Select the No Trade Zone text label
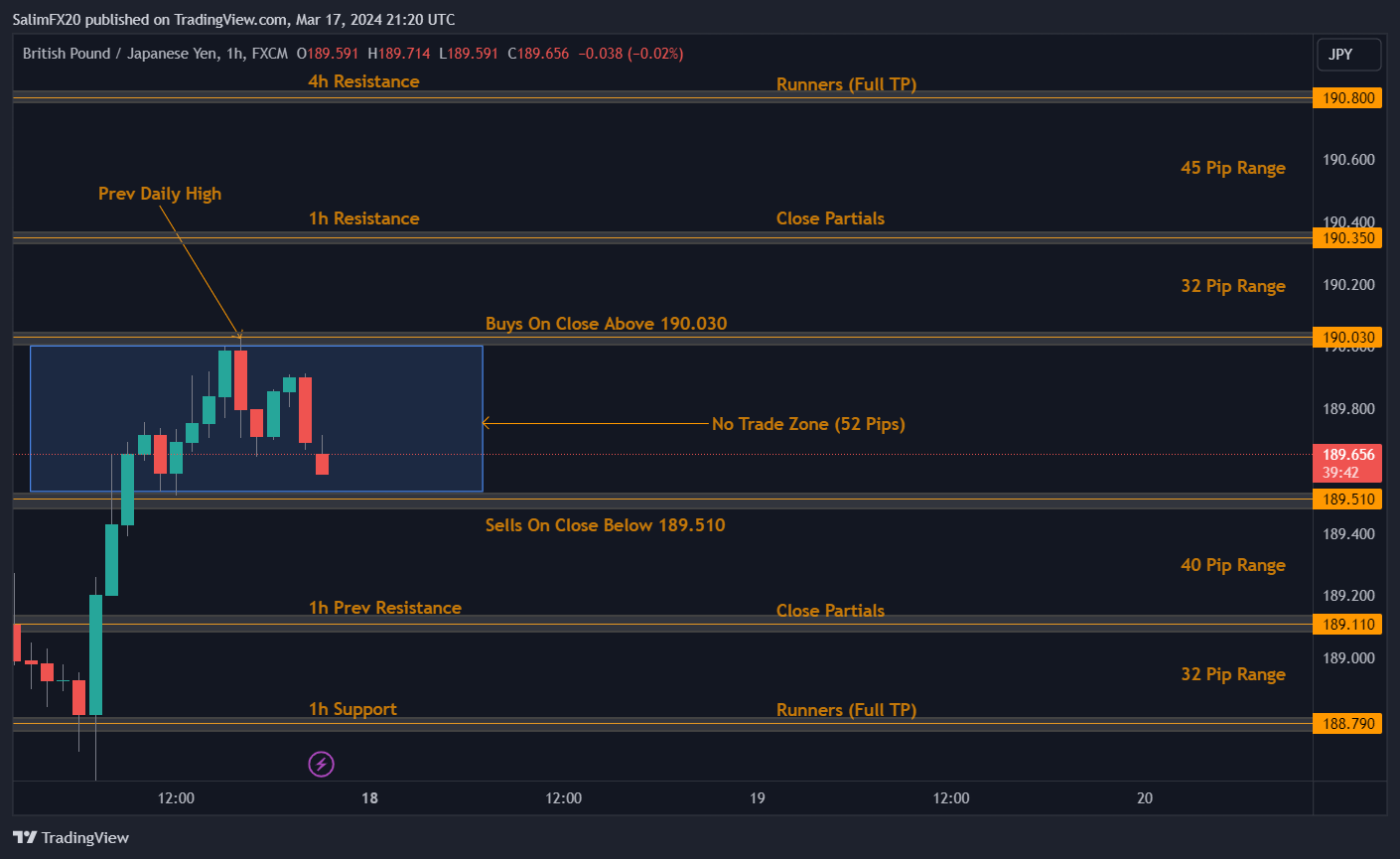The image size is (1400, 859). tap(808, 424)
